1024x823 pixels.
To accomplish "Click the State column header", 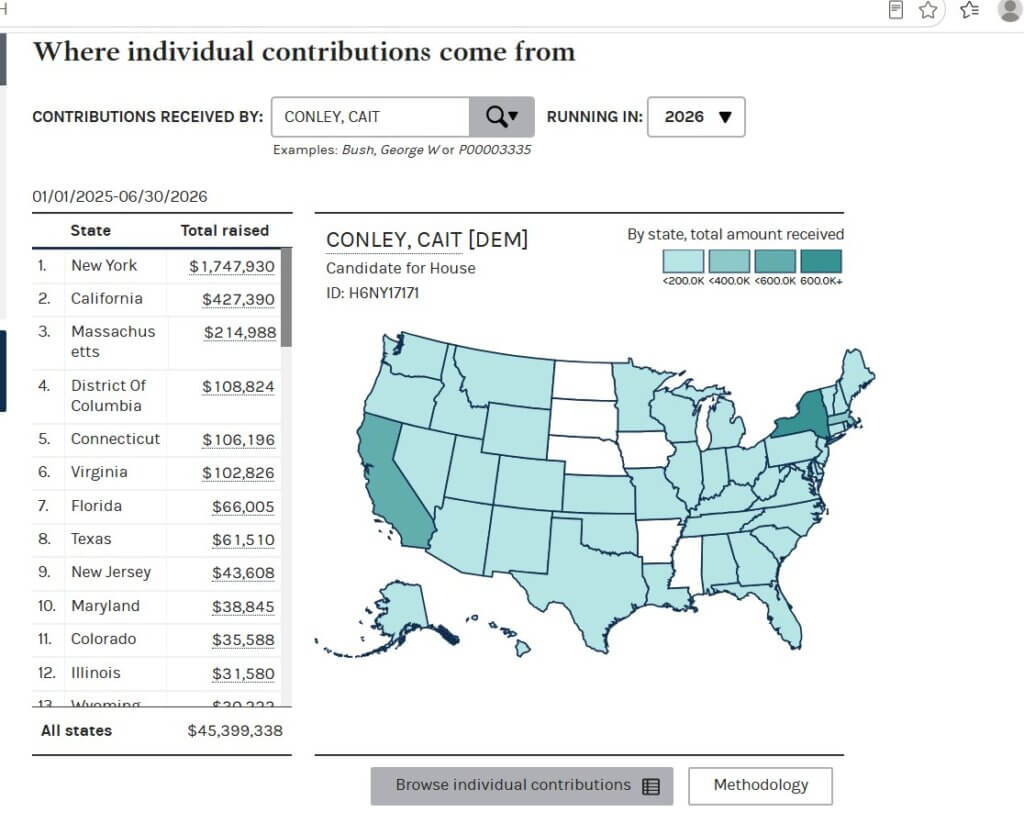I will click(91, 231).
